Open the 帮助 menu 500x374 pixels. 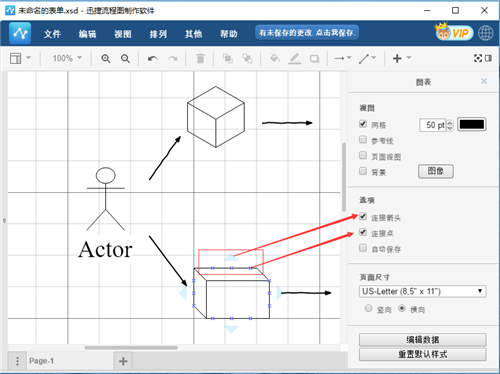point(229,34)
